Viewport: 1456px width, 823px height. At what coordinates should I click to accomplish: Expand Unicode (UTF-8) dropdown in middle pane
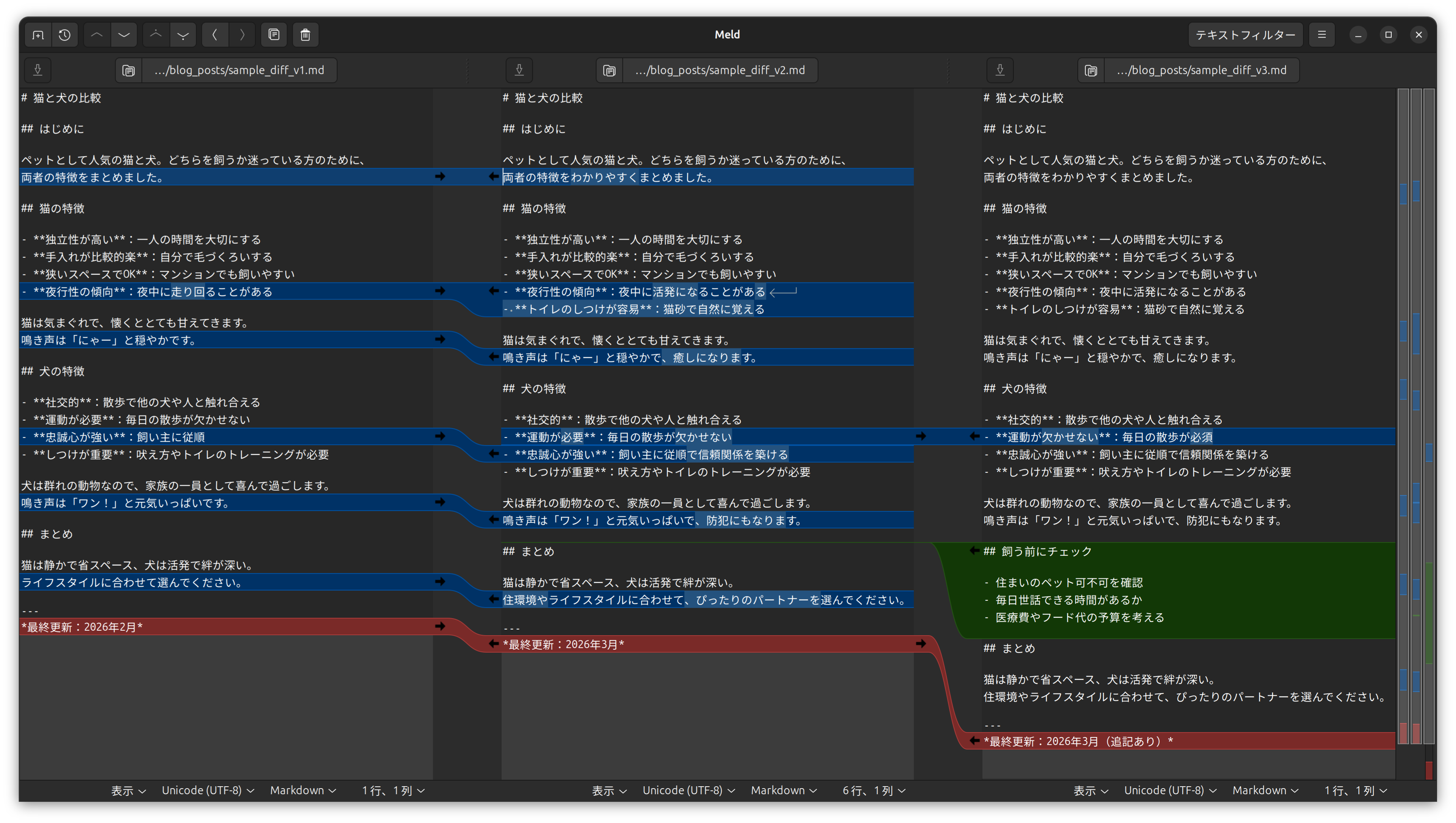(688, 790)
